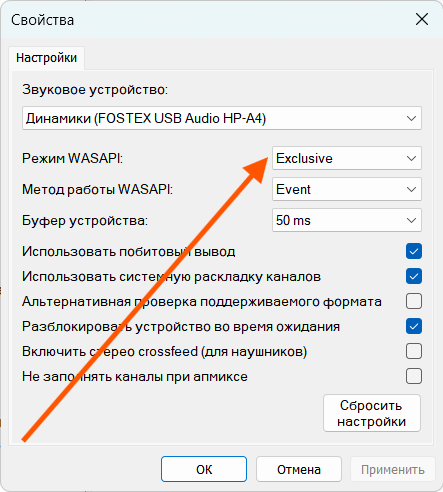Enable stereo crossfeed for headphones checkbox
This screenshot has height=492, width=443.
(414, 351)
